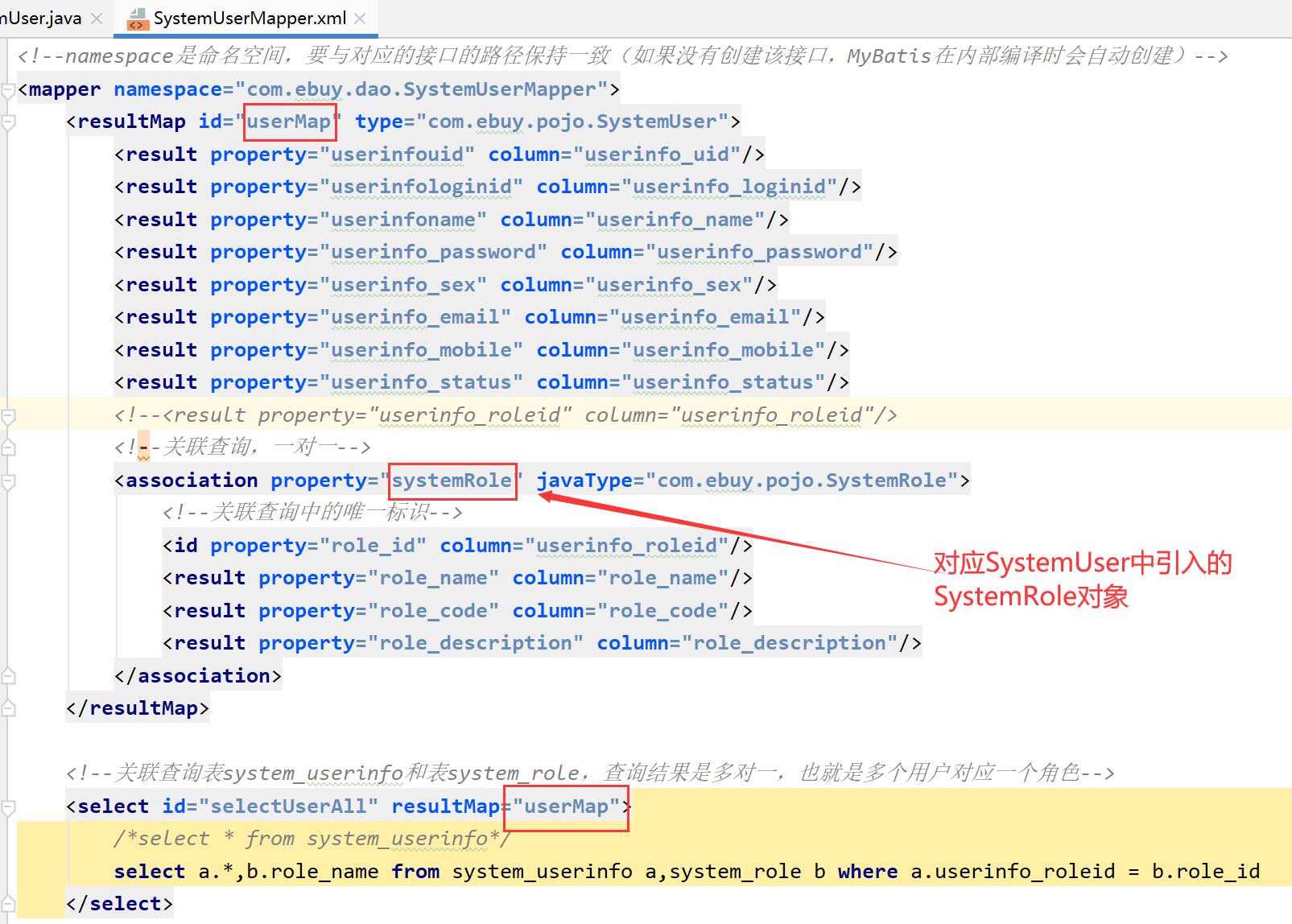
Task: Click javaType value com.ebuy.pojo.SystemRole
Action: [802, 481]
